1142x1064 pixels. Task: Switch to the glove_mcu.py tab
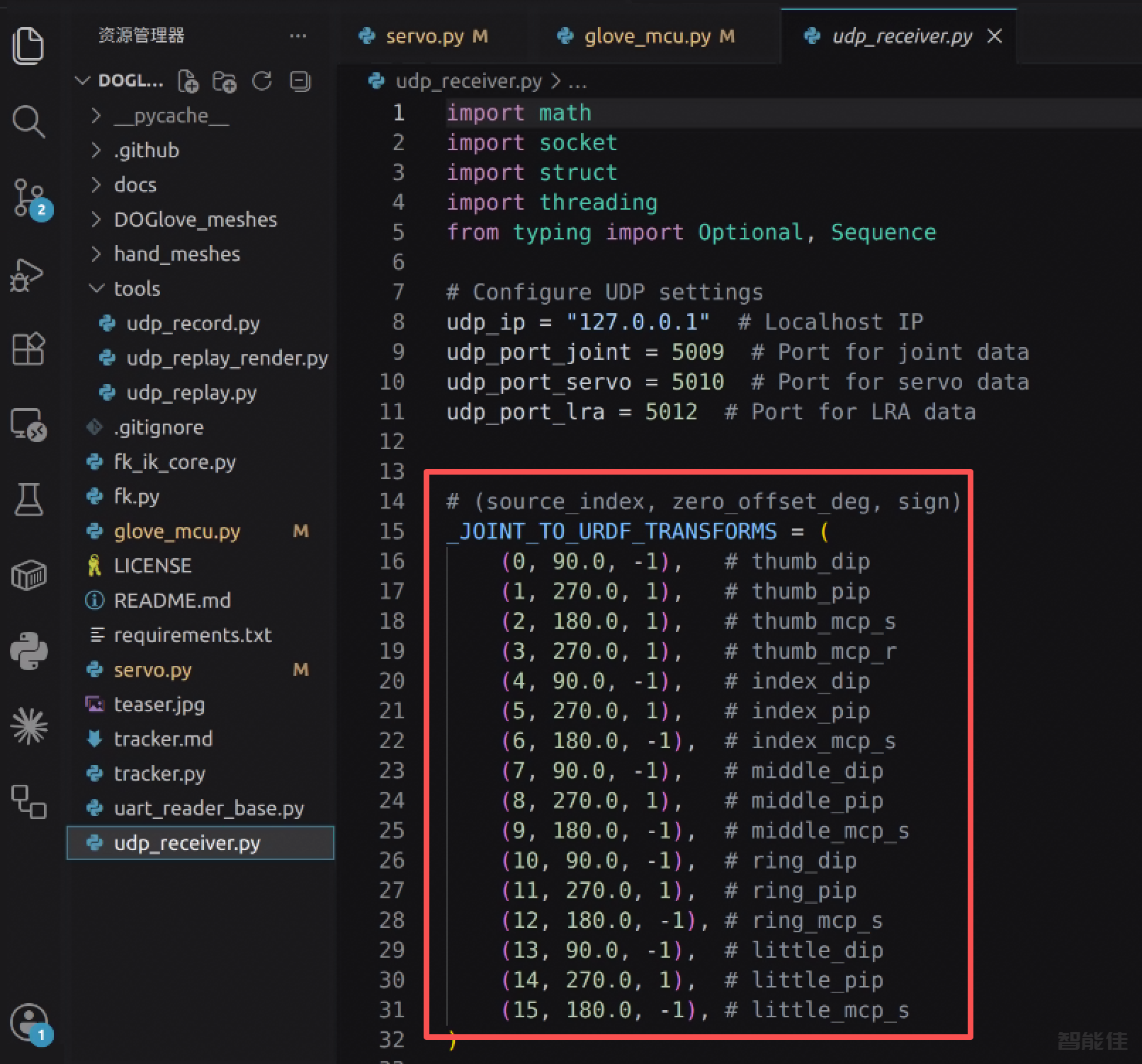click(x=646, y=36)
